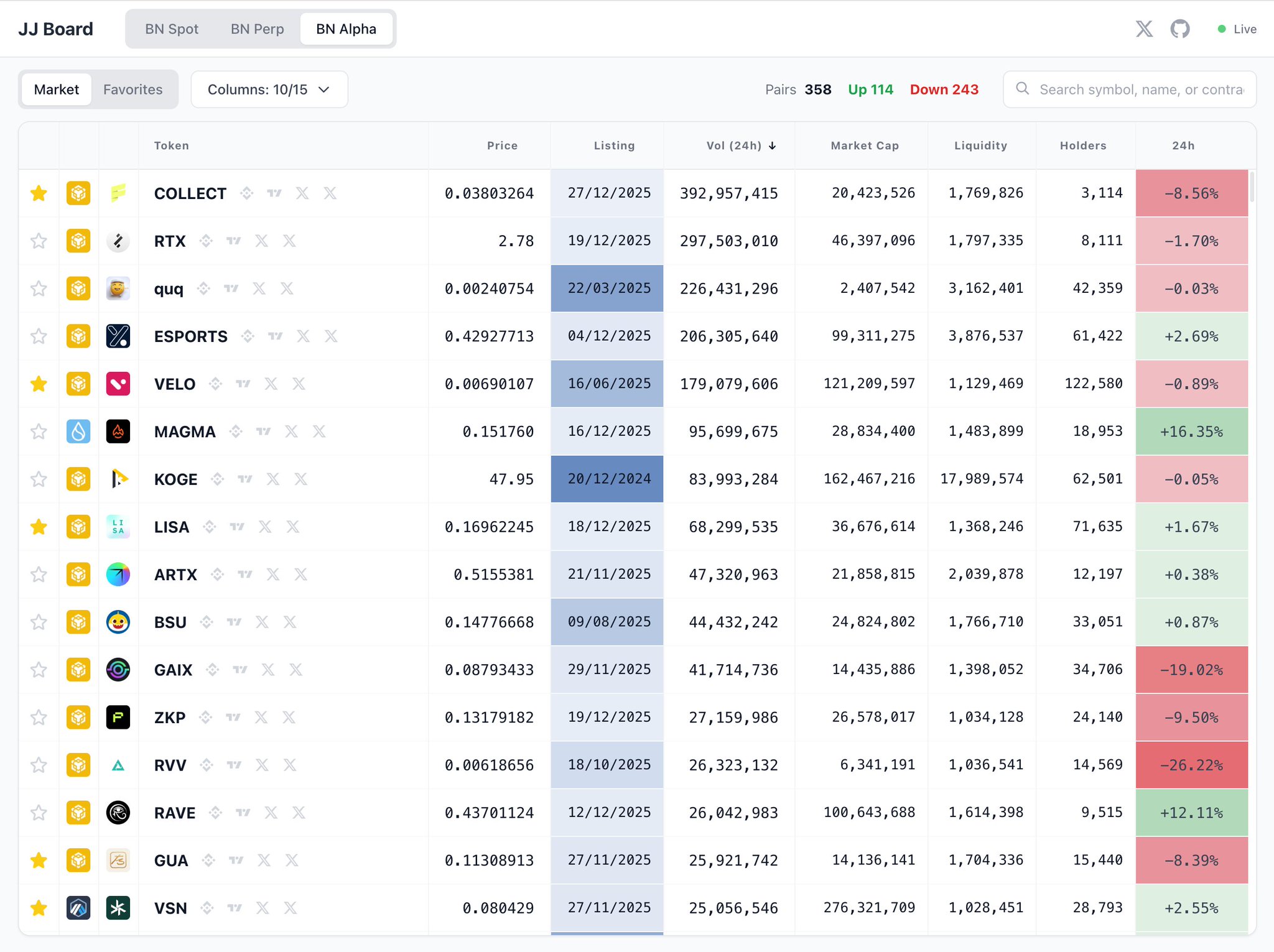
Task: Toggle the Vol (24h) sort arrow
Action: [772, 146]
